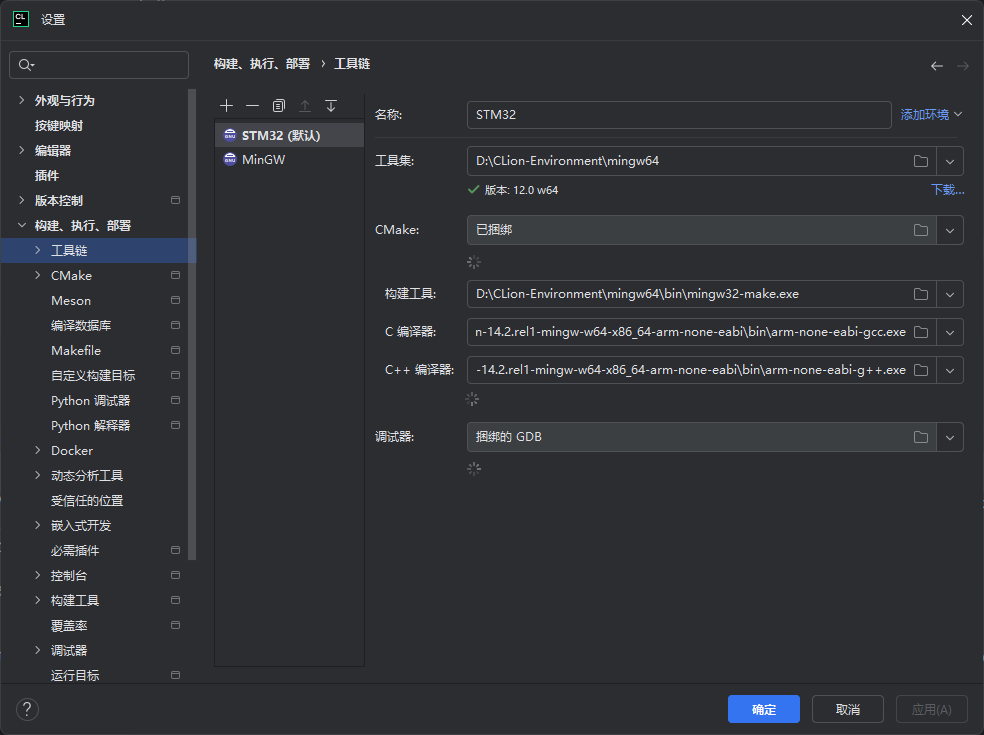Click project-level marker next to 运行目标

[176, 675]
